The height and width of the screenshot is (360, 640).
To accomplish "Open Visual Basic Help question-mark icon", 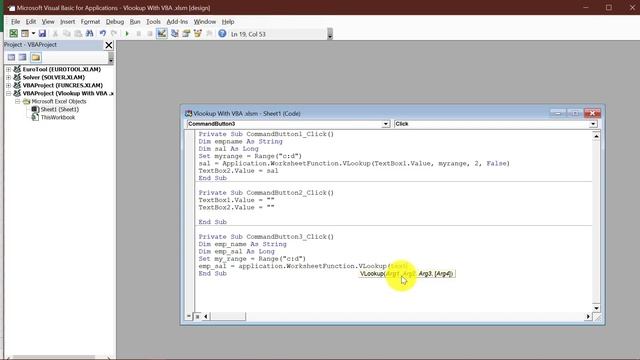I will [x=222, y=34].
